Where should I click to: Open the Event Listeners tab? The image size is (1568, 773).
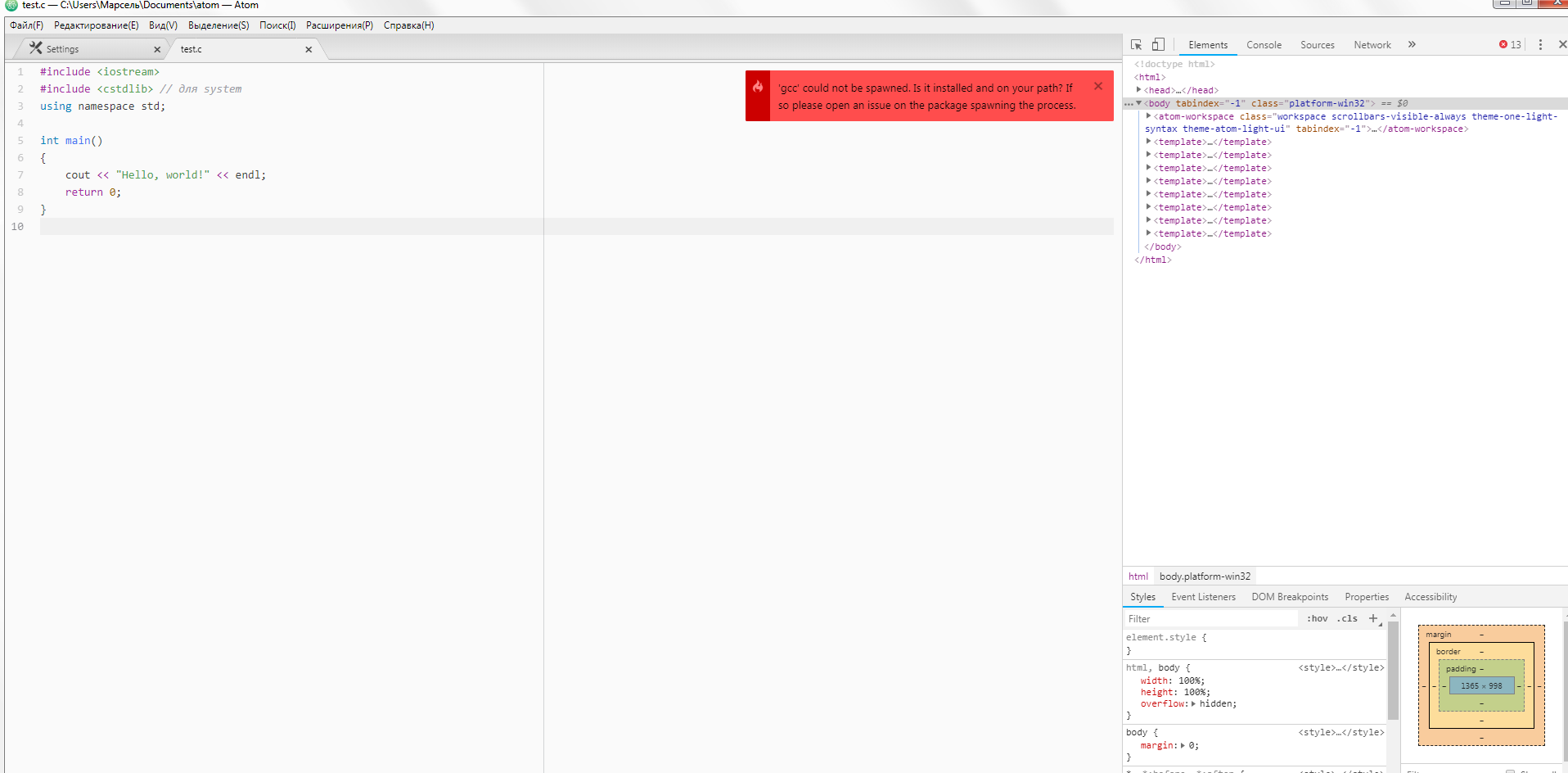[1203, 597]
